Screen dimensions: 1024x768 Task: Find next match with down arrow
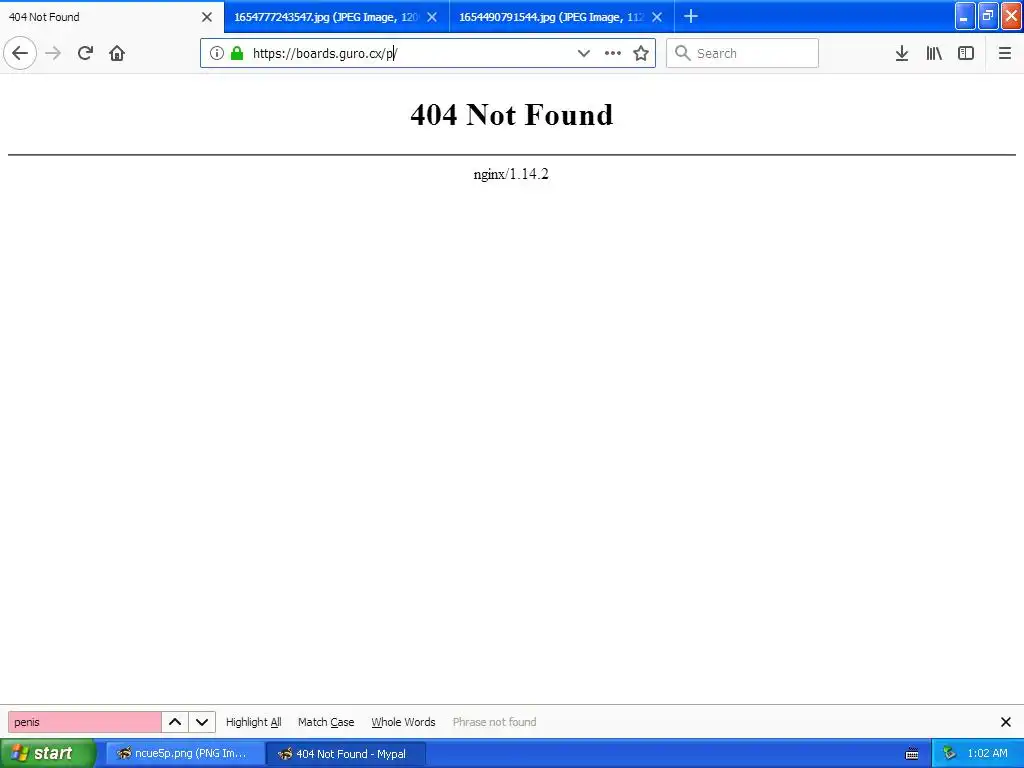click(x=202, y=722)
